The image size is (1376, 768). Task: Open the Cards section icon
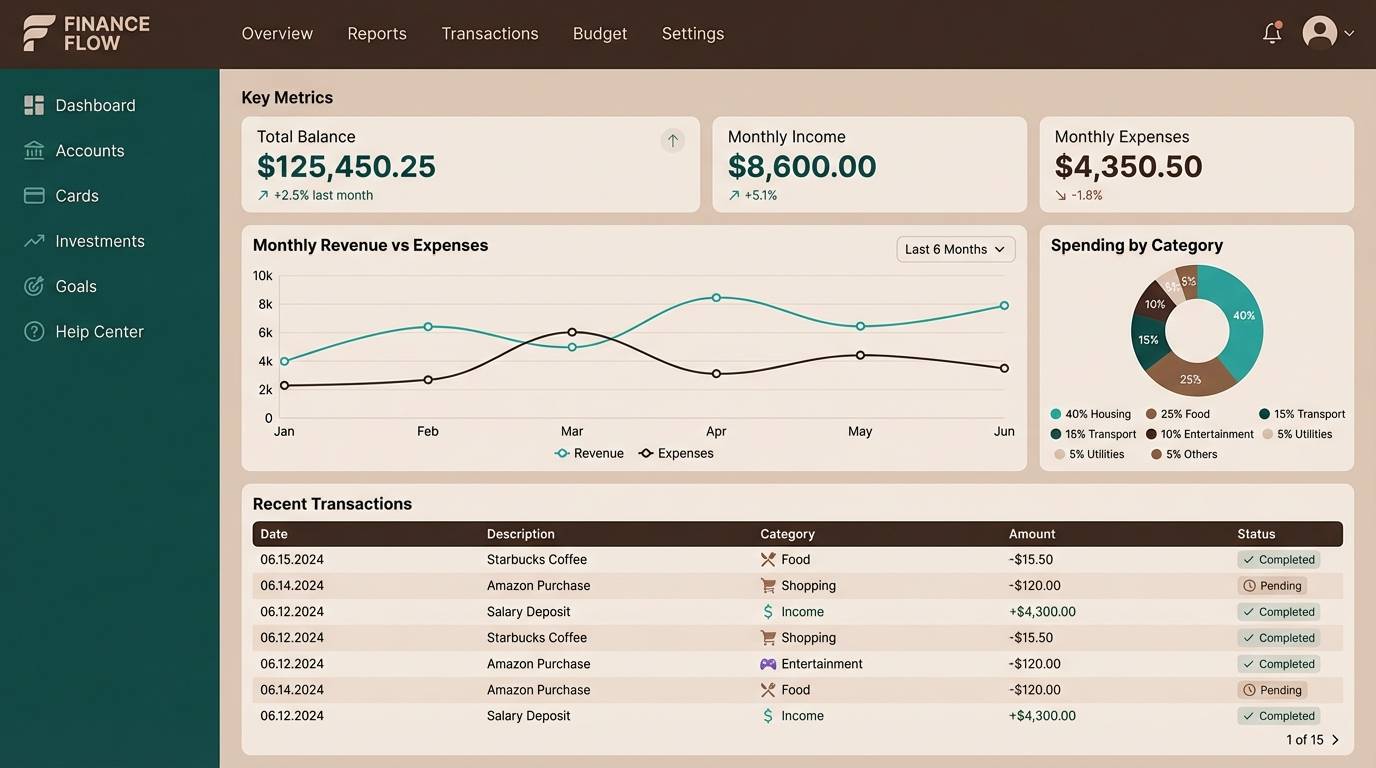[32, 195]
